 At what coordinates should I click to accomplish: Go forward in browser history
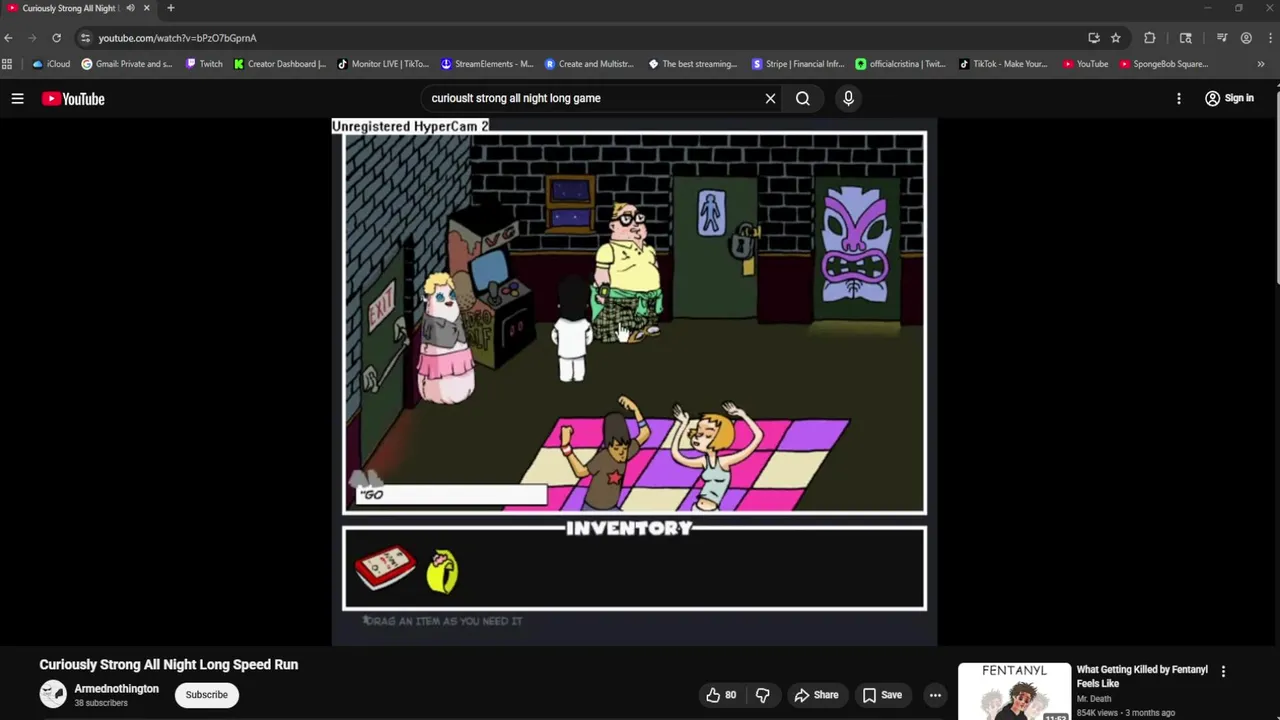[32, 38]
